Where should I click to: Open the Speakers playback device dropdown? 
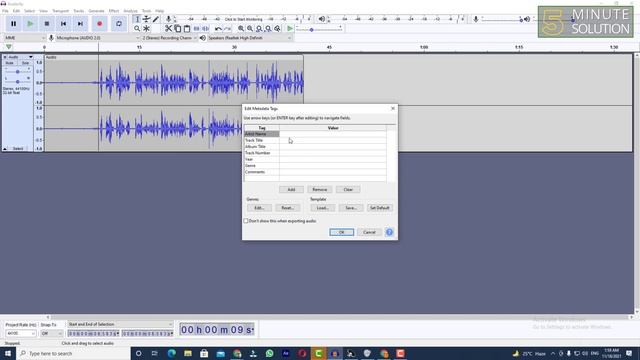click(x=250, y=38)
